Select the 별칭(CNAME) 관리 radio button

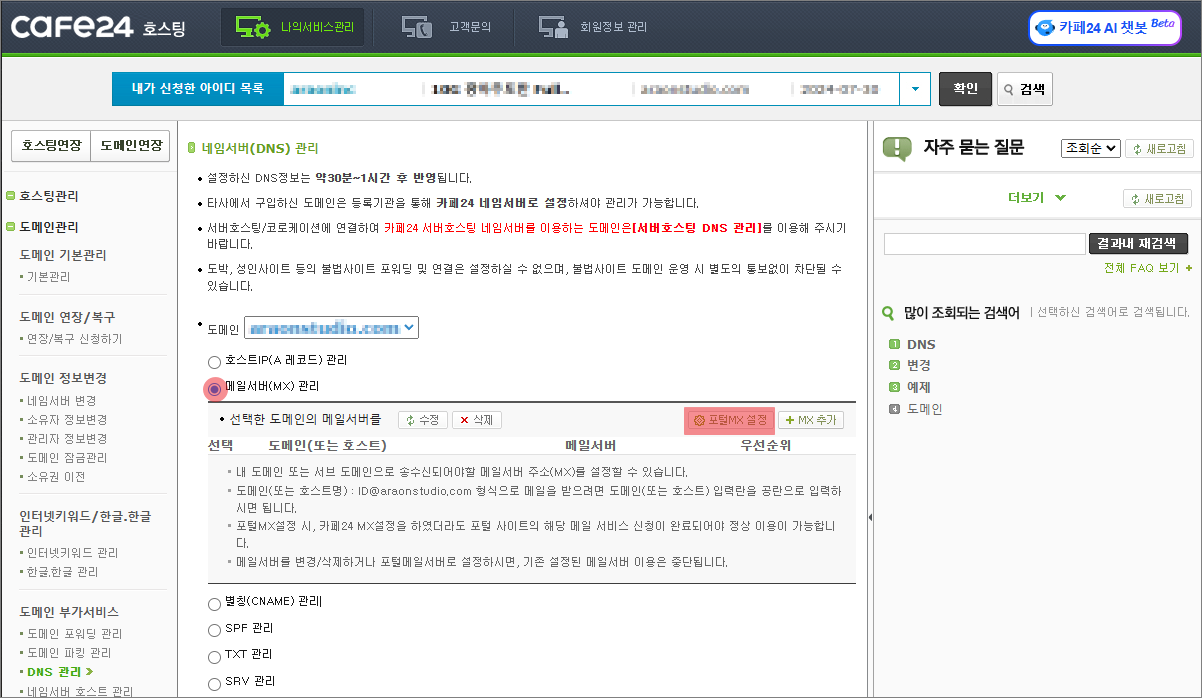pyautogui.click(x=212, y=603)
